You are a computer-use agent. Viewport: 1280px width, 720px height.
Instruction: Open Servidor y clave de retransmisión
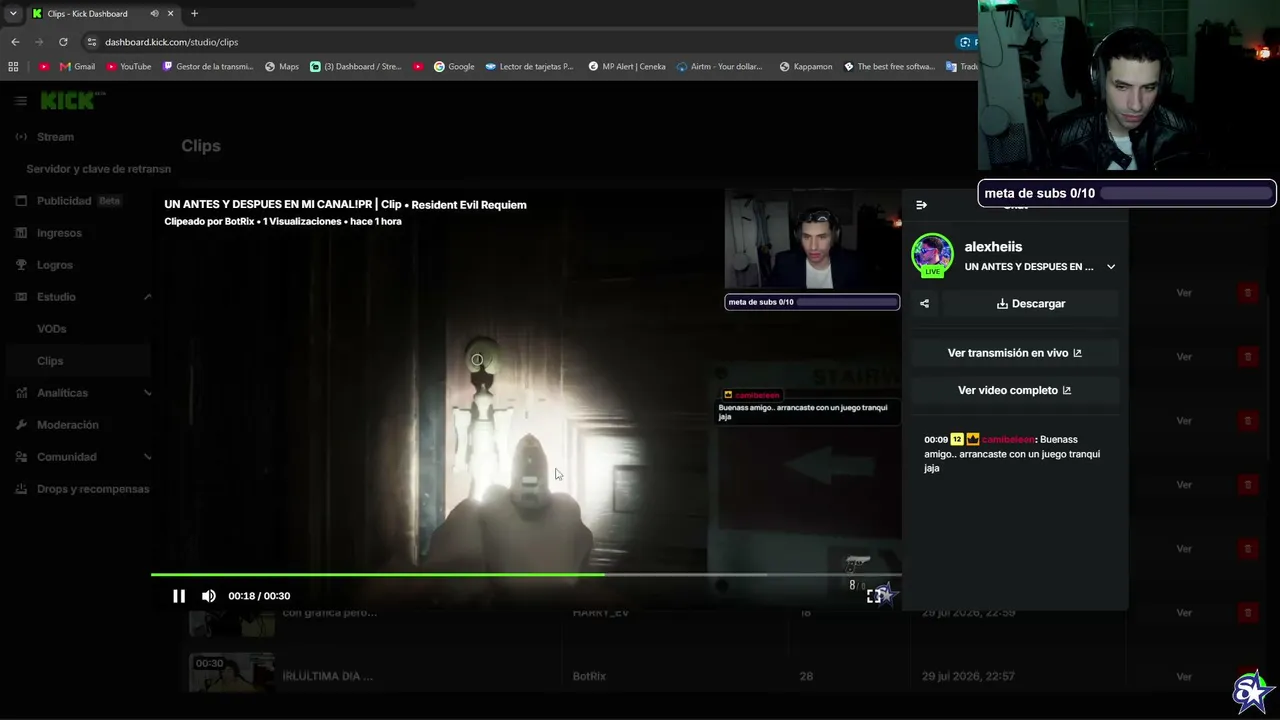click(x=98, y=169)
